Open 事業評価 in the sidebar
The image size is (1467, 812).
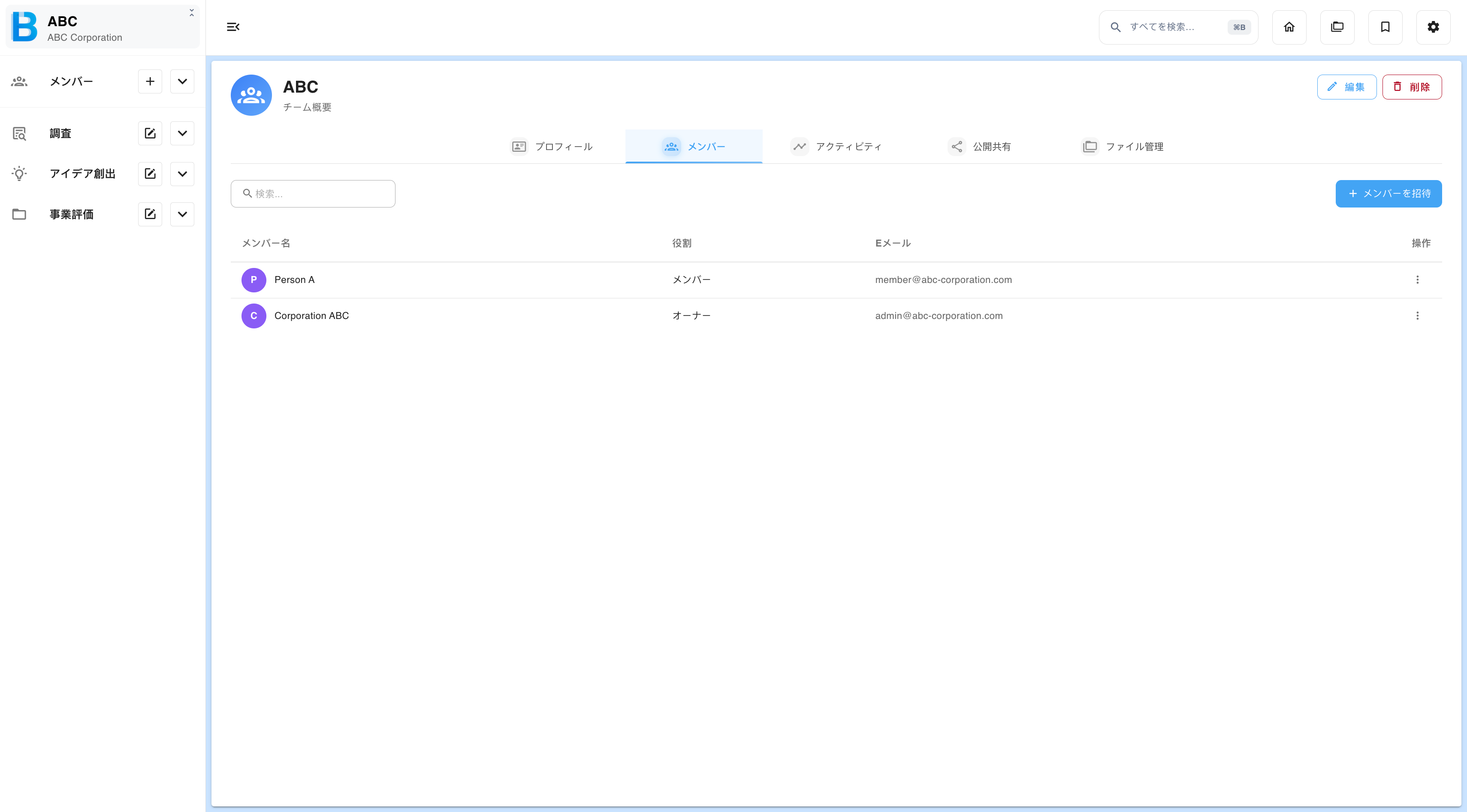71,214
